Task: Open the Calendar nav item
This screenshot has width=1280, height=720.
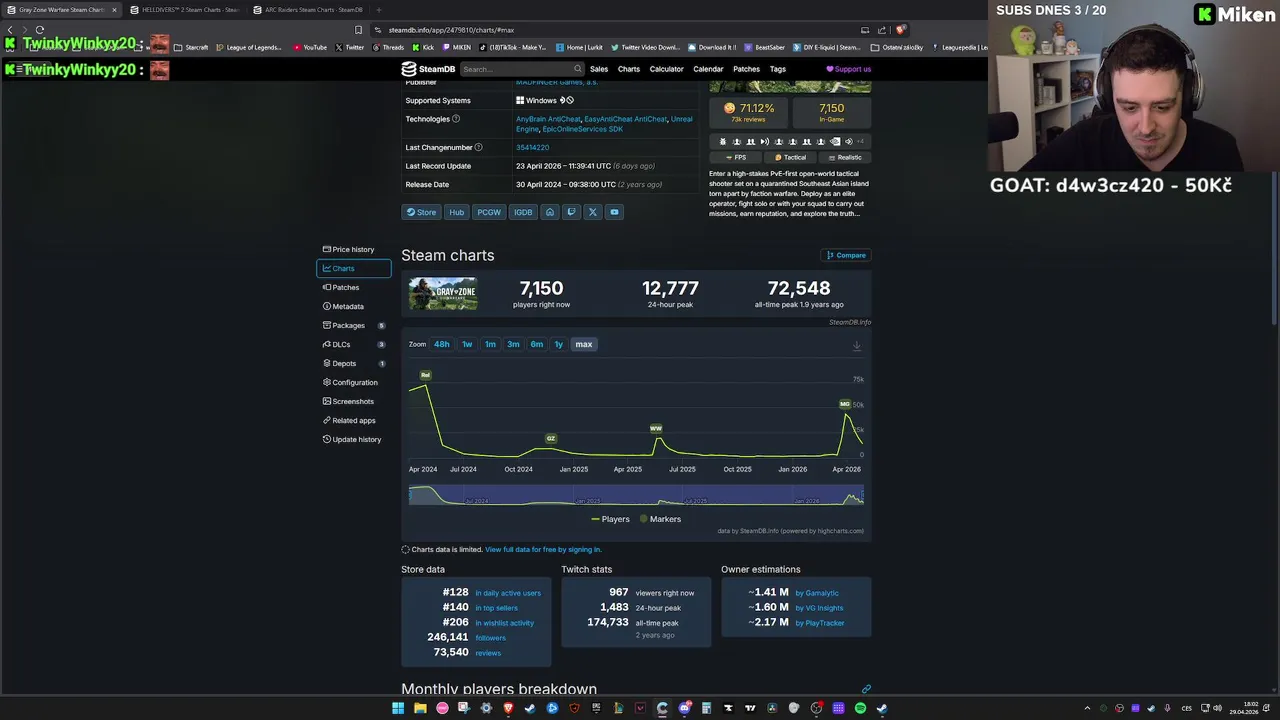Action: [708, 69]
